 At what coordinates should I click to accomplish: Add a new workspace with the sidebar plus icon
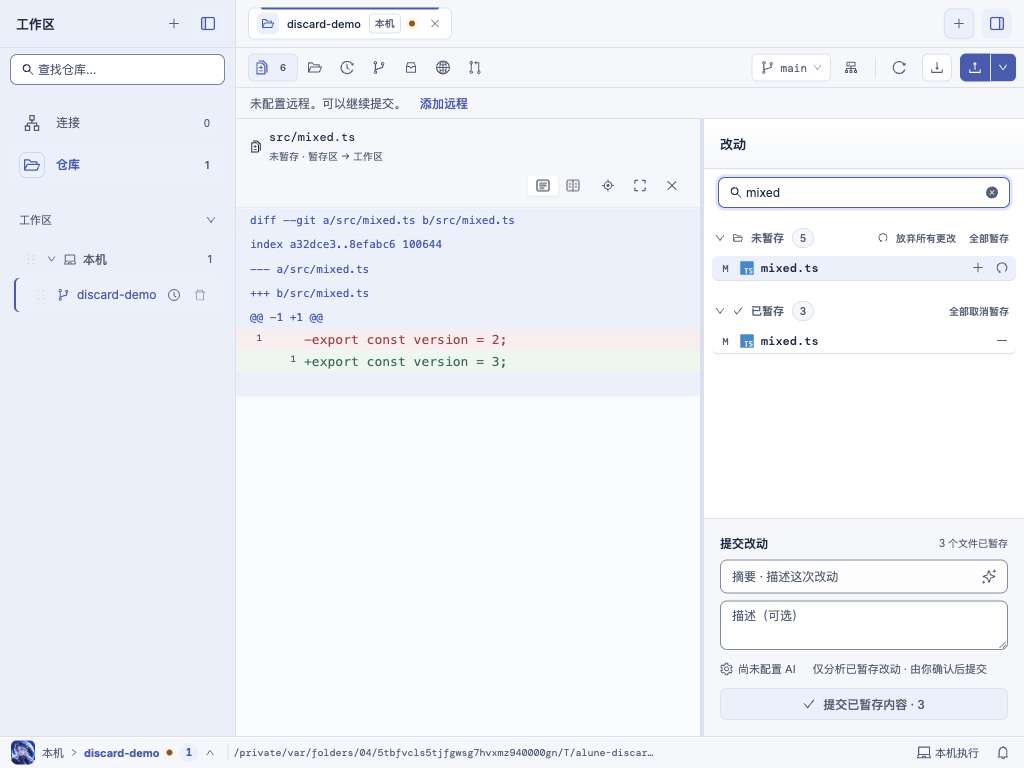click(174, 24)
